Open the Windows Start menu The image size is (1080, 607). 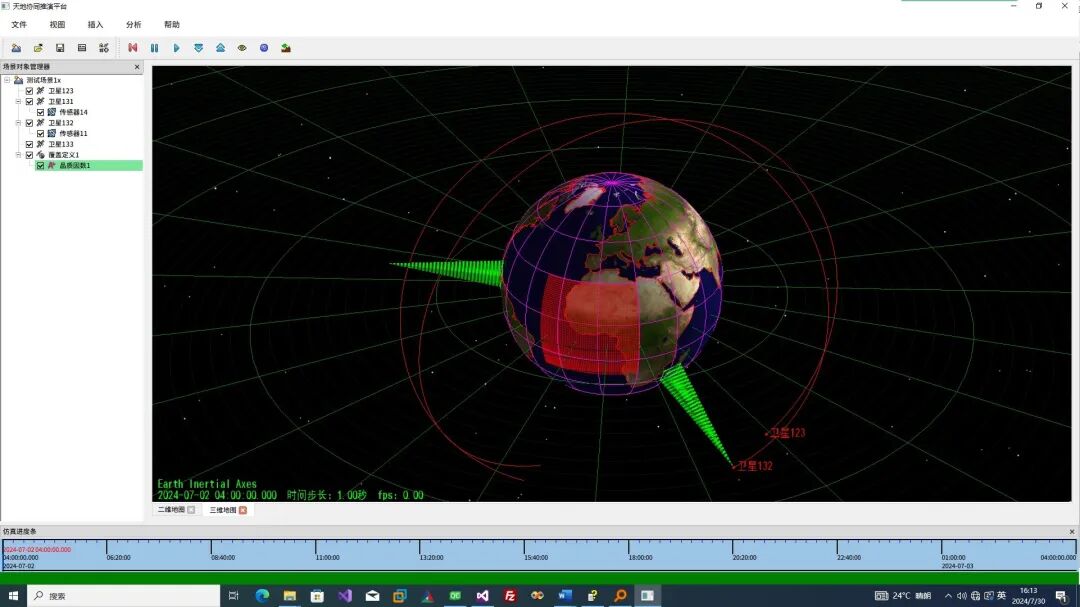click(13, 595)
